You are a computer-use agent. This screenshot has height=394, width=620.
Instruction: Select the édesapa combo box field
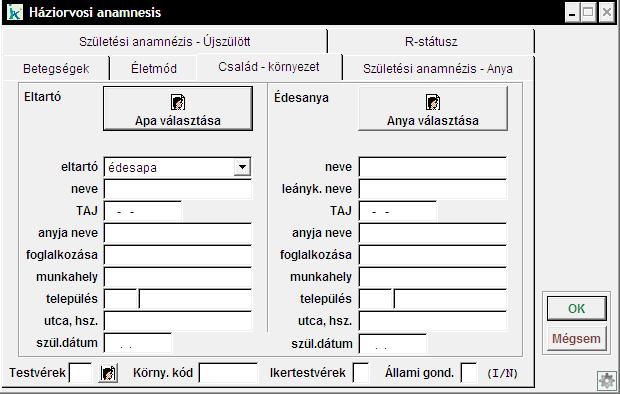coord(178,167)
